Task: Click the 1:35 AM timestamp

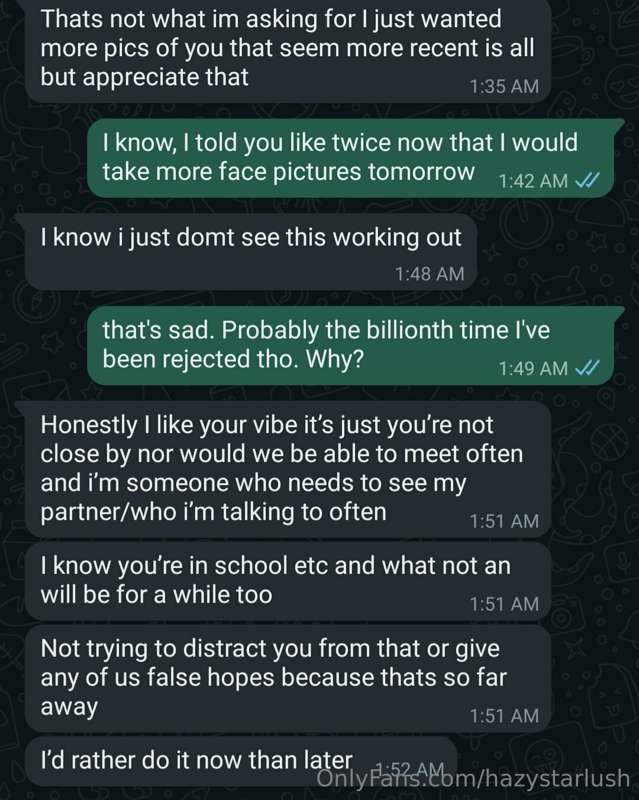Action: (504, 86)
